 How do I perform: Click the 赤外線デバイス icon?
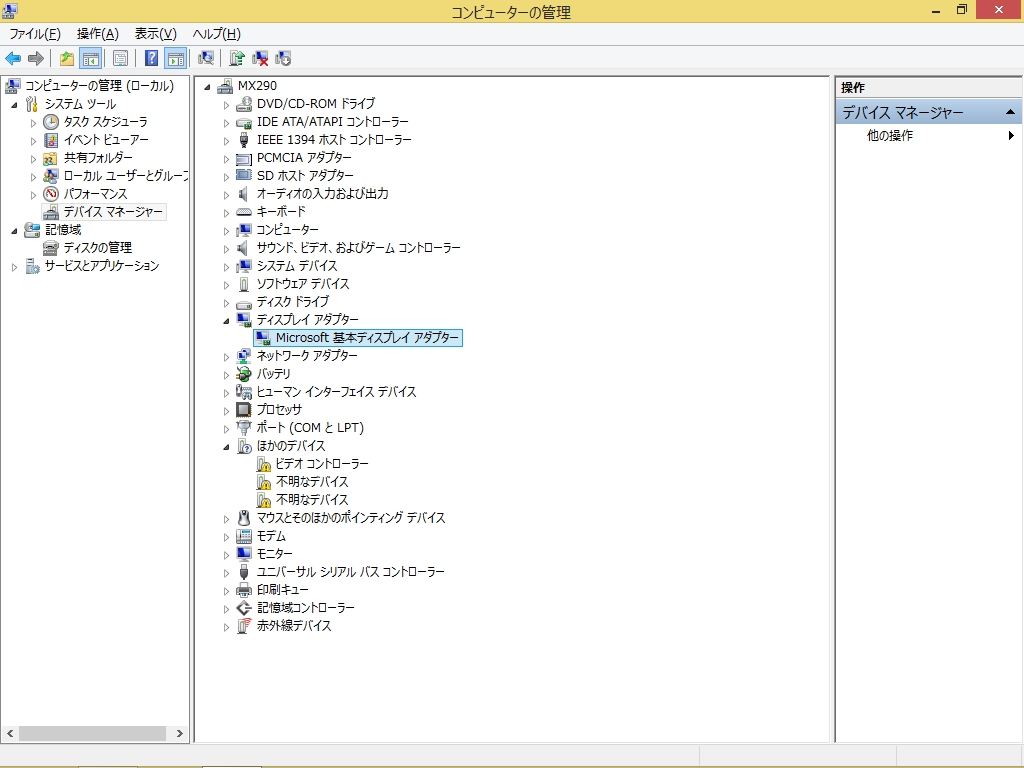[x=244, y=626]
